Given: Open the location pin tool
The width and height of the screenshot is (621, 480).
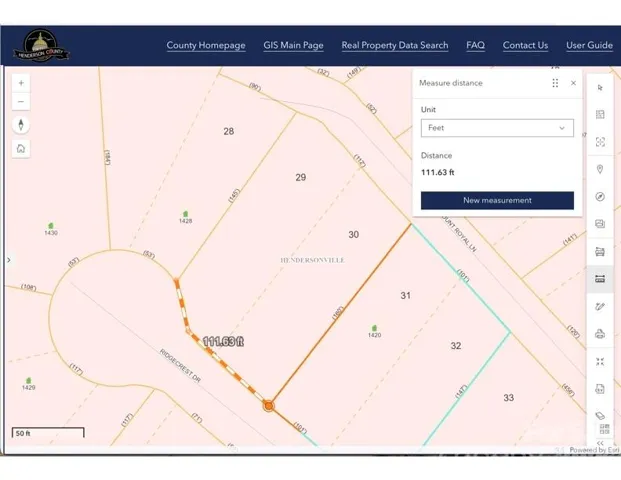Looking at the screenshot, I should point(600,170).
